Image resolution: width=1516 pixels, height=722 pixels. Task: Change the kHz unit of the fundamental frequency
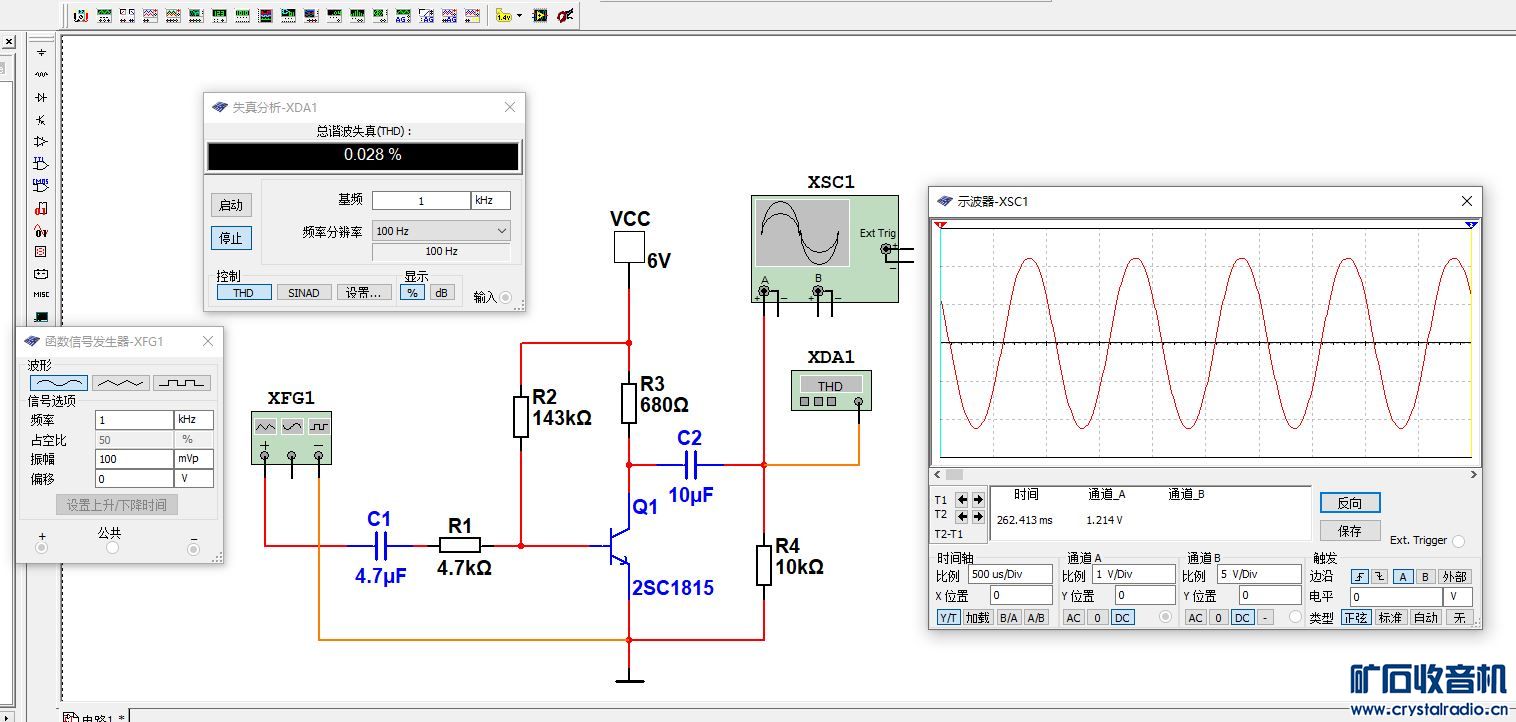491,200
